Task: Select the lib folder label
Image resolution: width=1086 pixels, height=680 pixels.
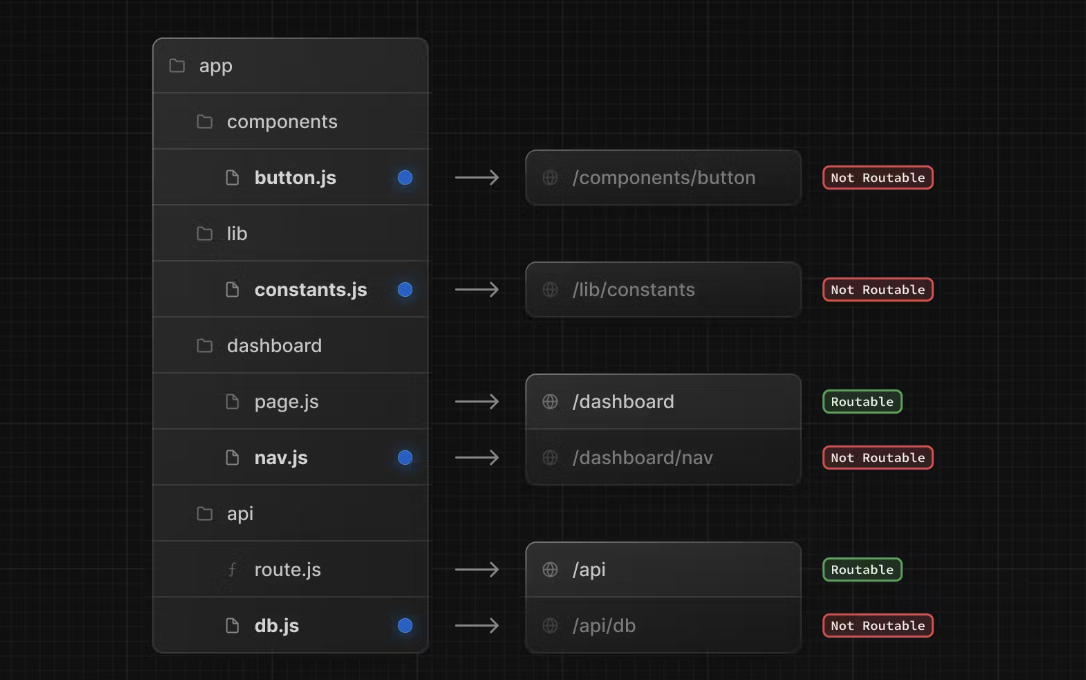Action: [237, 233]
